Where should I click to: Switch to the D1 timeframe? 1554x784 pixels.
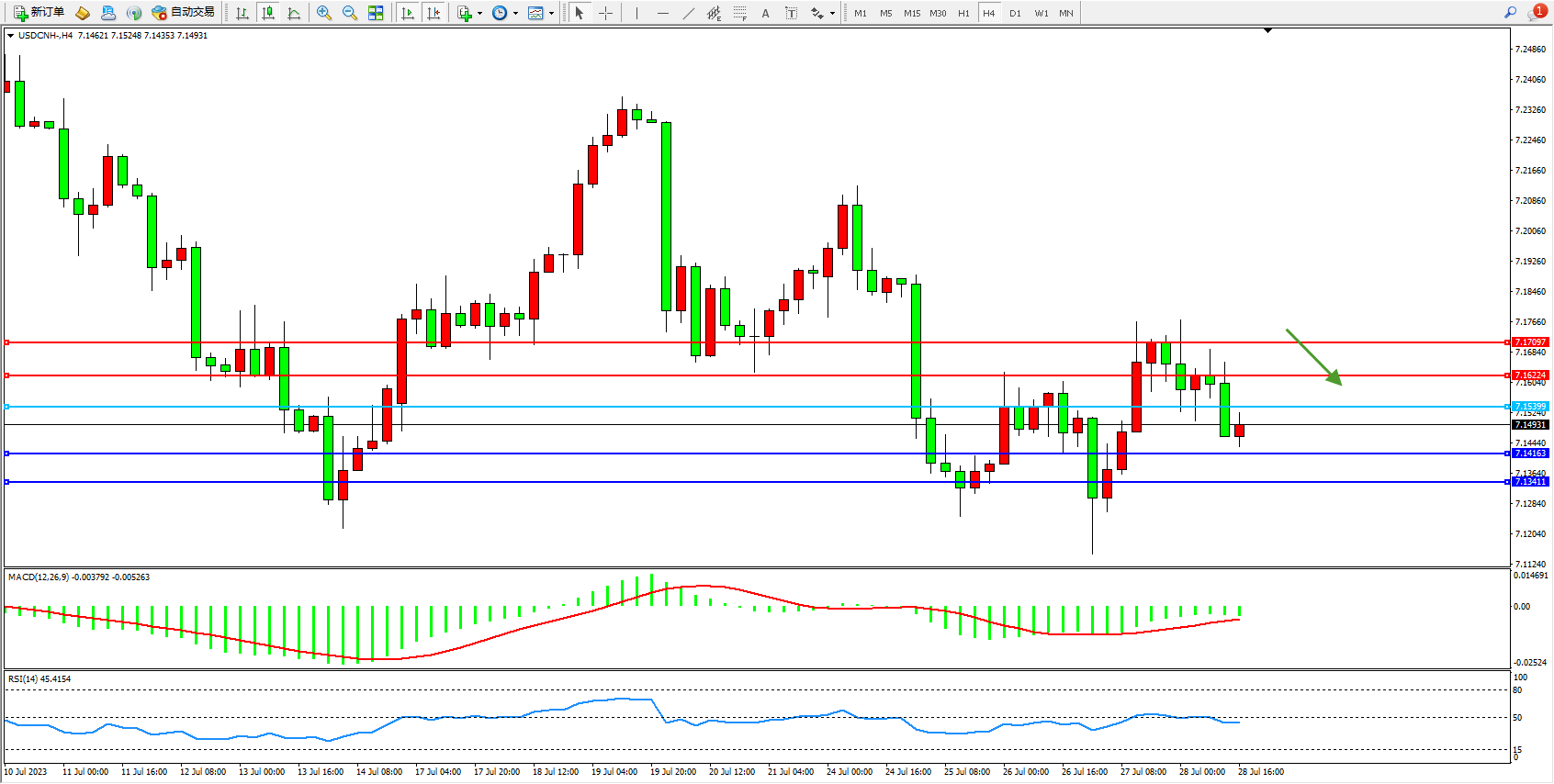point(1015,13)
